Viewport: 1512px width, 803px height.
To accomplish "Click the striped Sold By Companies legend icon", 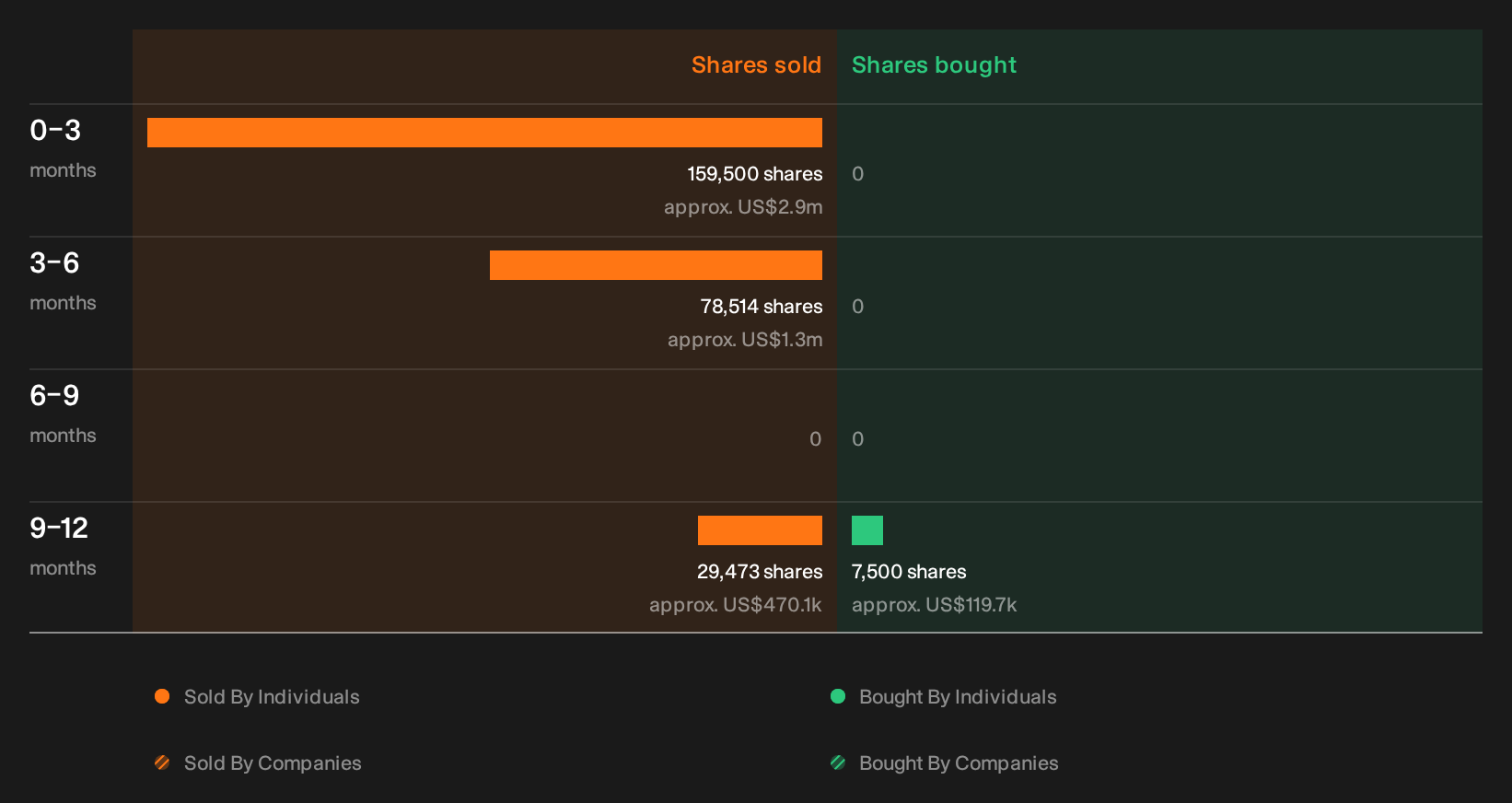I will pyautogui.click(x=162, y=762).
